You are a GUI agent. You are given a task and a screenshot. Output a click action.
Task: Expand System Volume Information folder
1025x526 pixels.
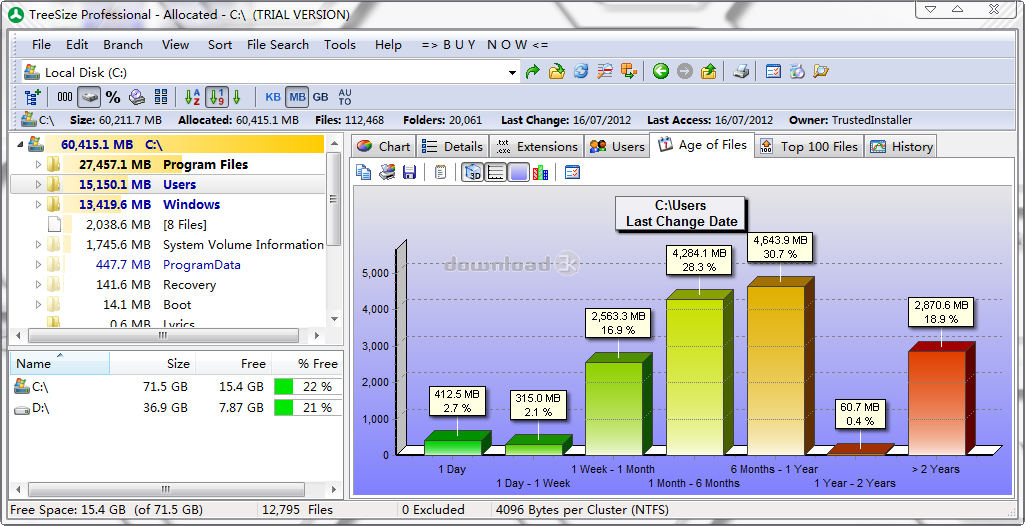(38, 245)
